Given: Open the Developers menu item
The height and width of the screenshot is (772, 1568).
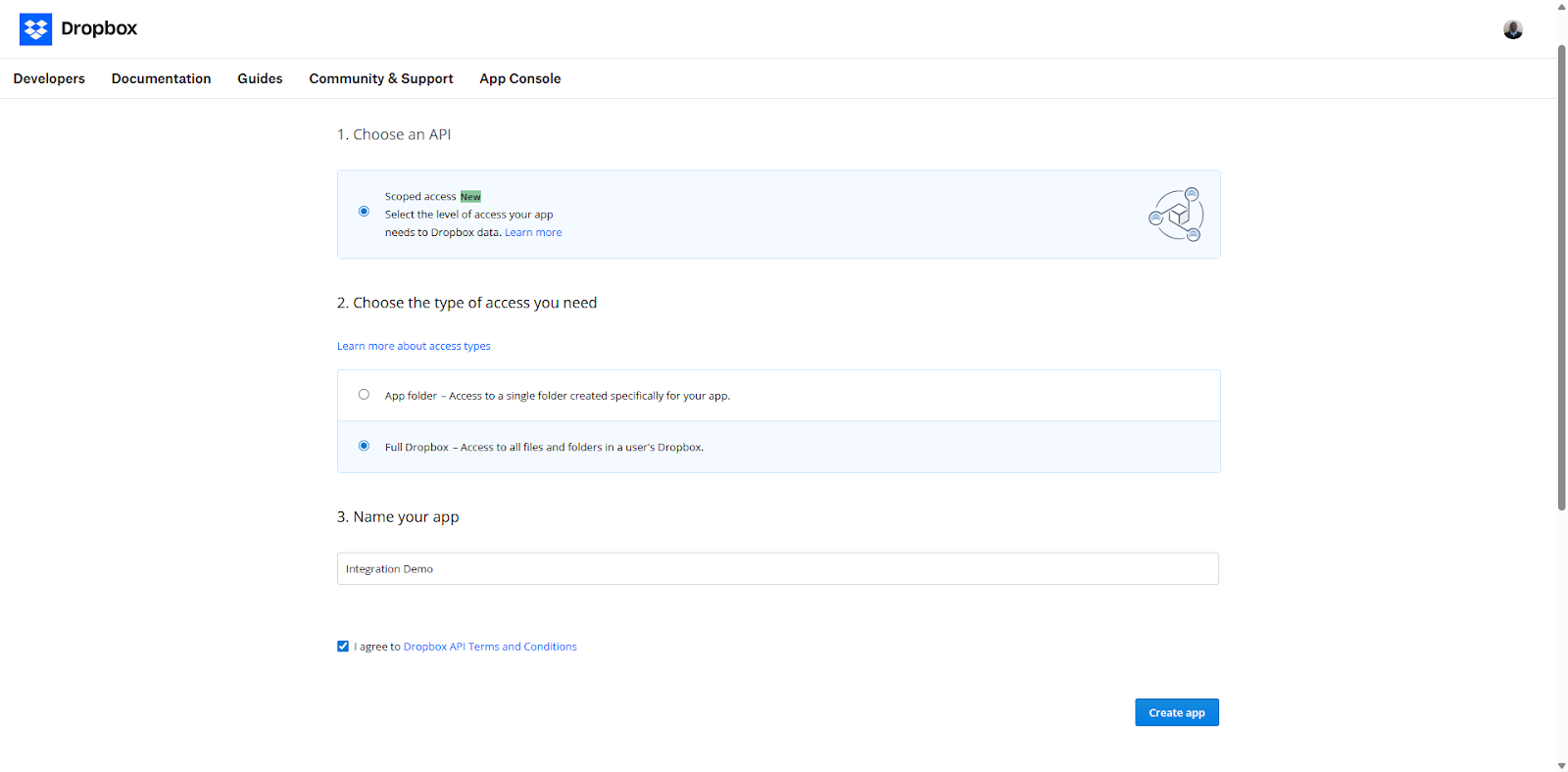Looking at the screenshot, I should [49, 78].
